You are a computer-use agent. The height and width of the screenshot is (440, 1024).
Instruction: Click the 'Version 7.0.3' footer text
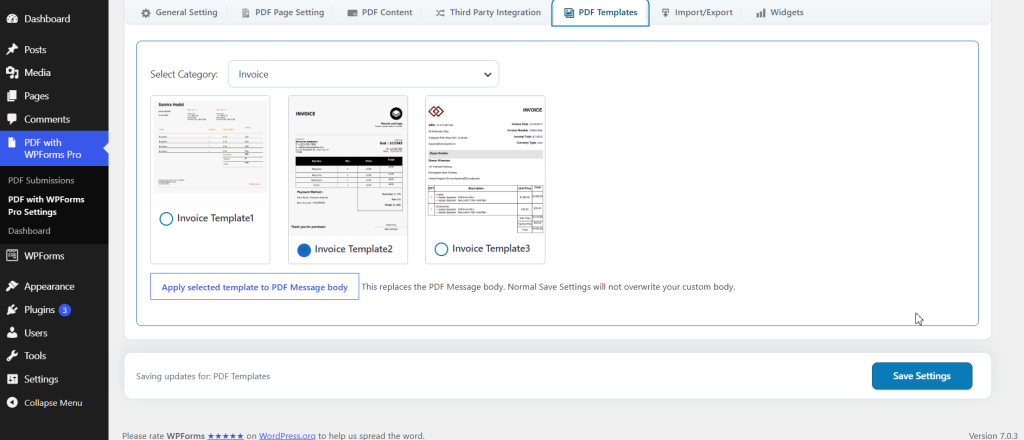[x=993, y=435]
